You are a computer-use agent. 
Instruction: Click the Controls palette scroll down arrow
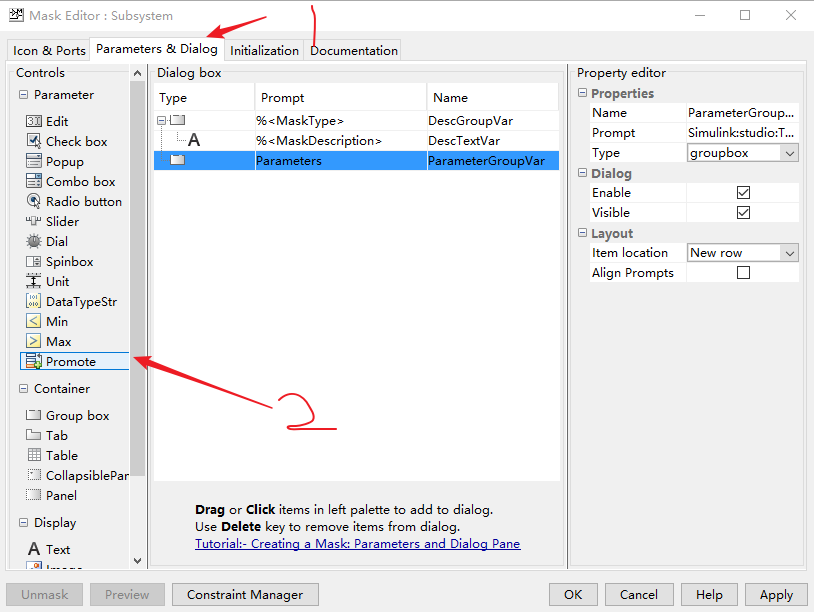coord(138,561)
